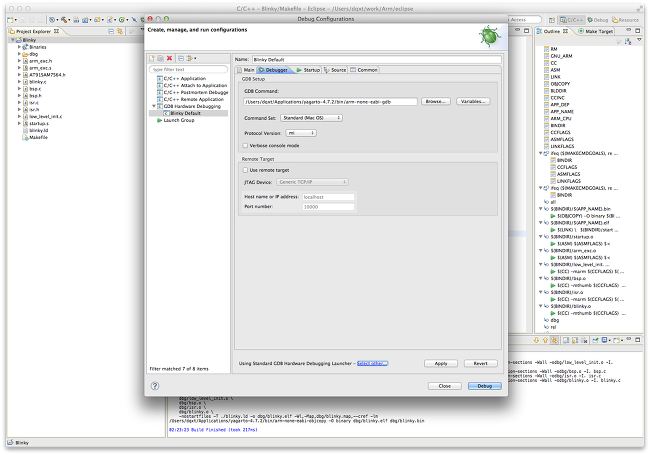Image resolution: width=650 pixels, height=455 pixels.
Task: Click Binaries node icon in Project Explorer
Action: click(x=25, y=47)
